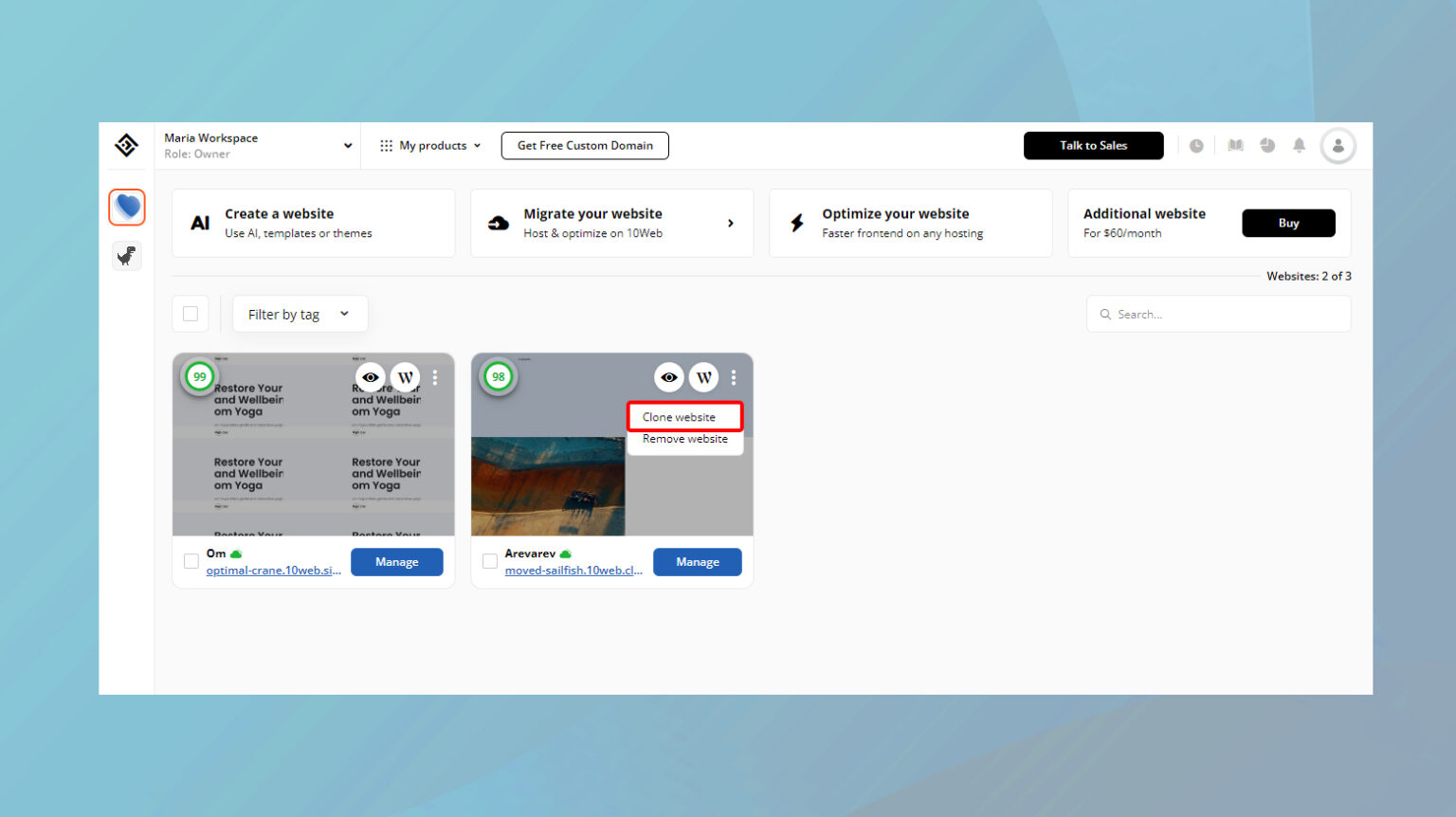Open the Filter by tag dropdown
The height and width of the screenshot is (817, 1456).
(300, 313)
